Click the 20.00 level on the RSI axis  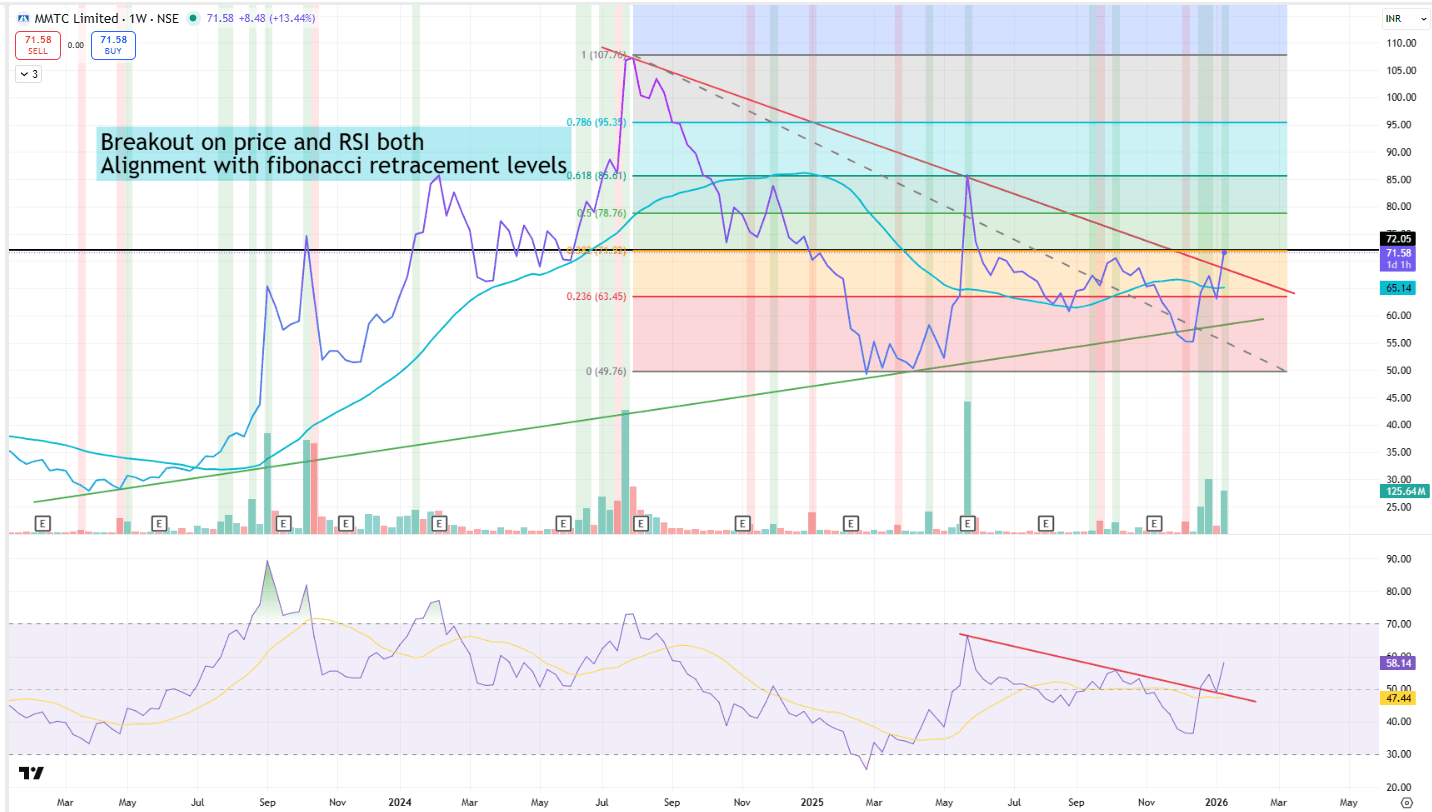point(1397,786)
